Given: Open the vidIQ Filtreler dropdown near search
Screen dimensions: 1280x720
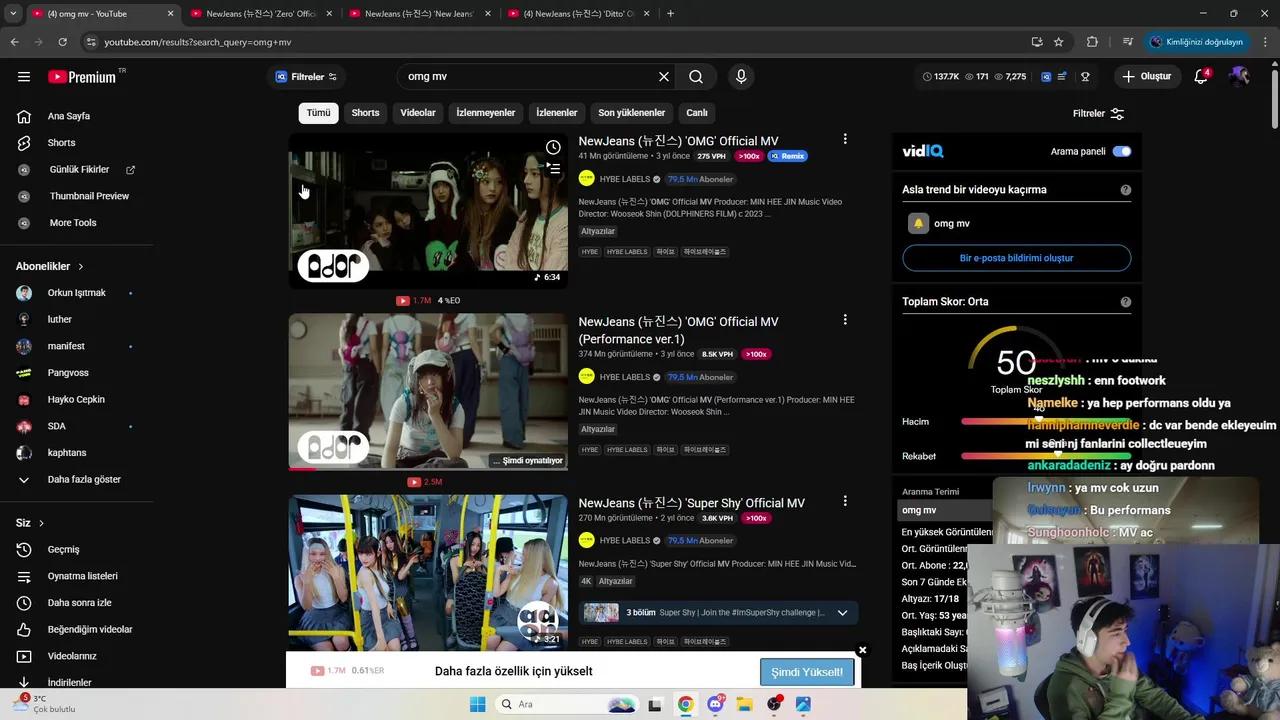Looking at the screenshot, I should (x=307, y=77).
